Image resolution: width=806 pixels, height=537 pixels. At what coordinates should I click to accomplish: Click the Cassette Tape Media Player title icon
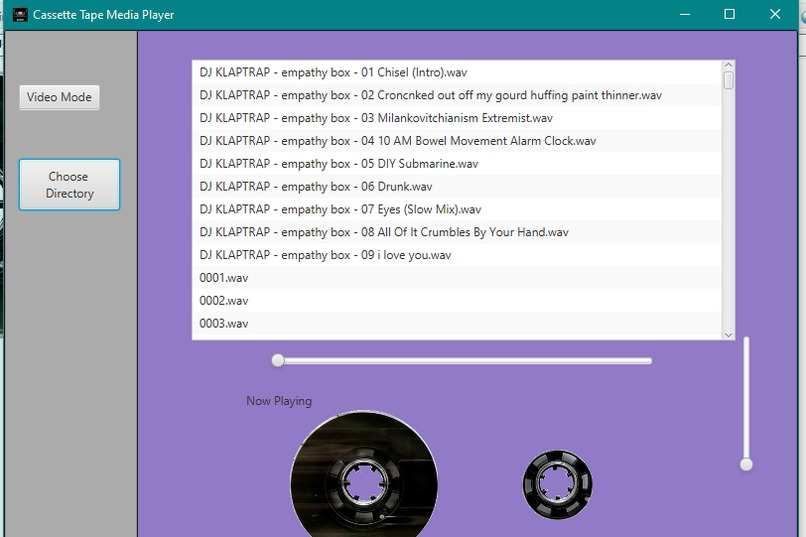[20, 14]
